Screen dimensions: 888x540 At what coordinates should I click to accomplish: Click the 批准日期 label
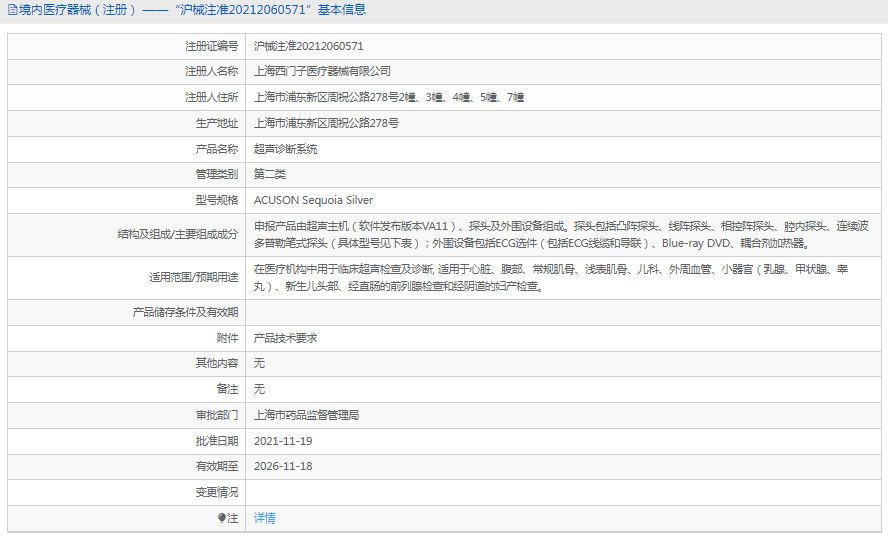[217, 441]
